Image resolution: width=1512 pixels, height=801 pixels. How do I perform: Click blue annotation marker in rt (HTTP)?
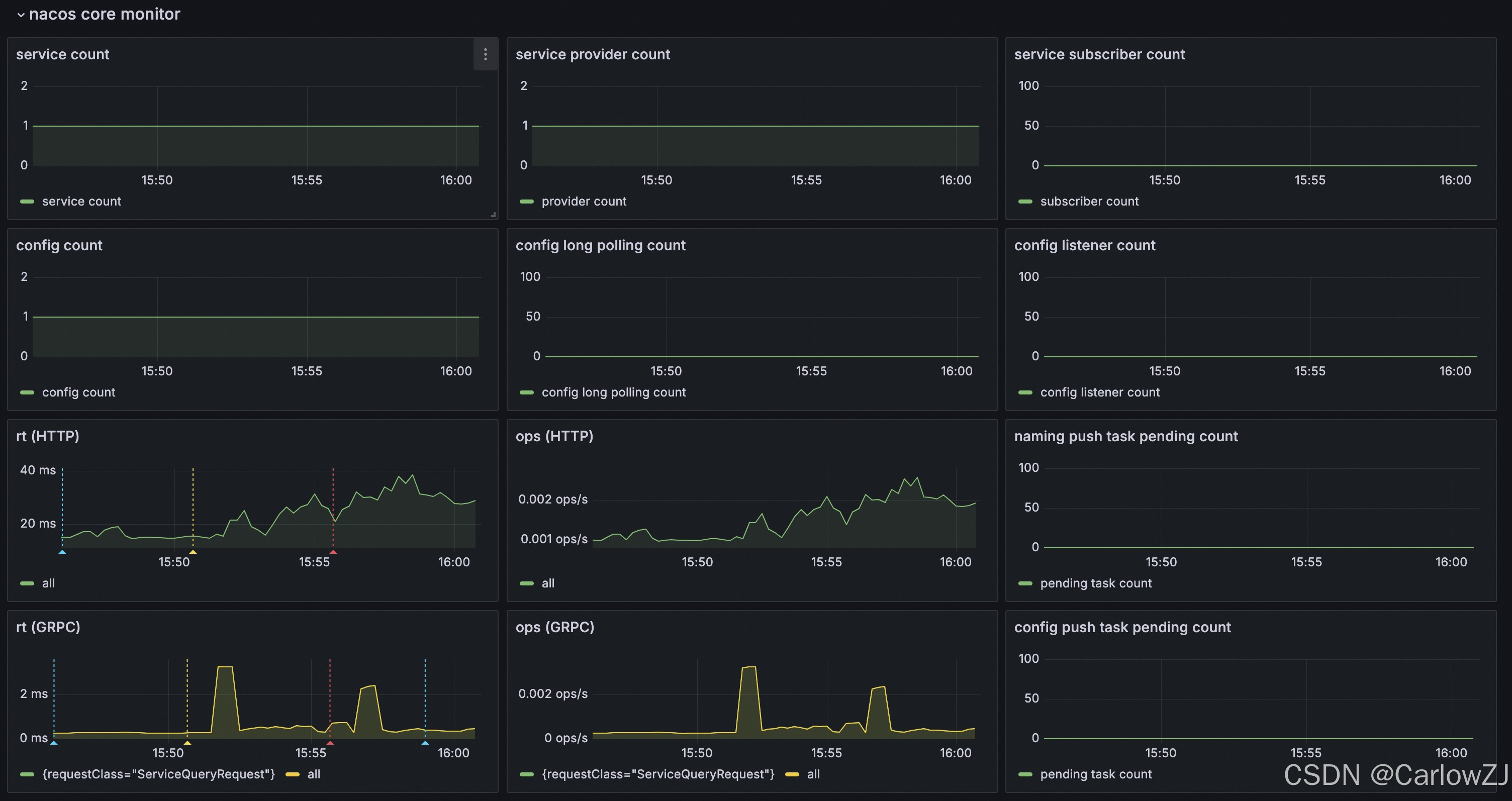tap(62, 552)
